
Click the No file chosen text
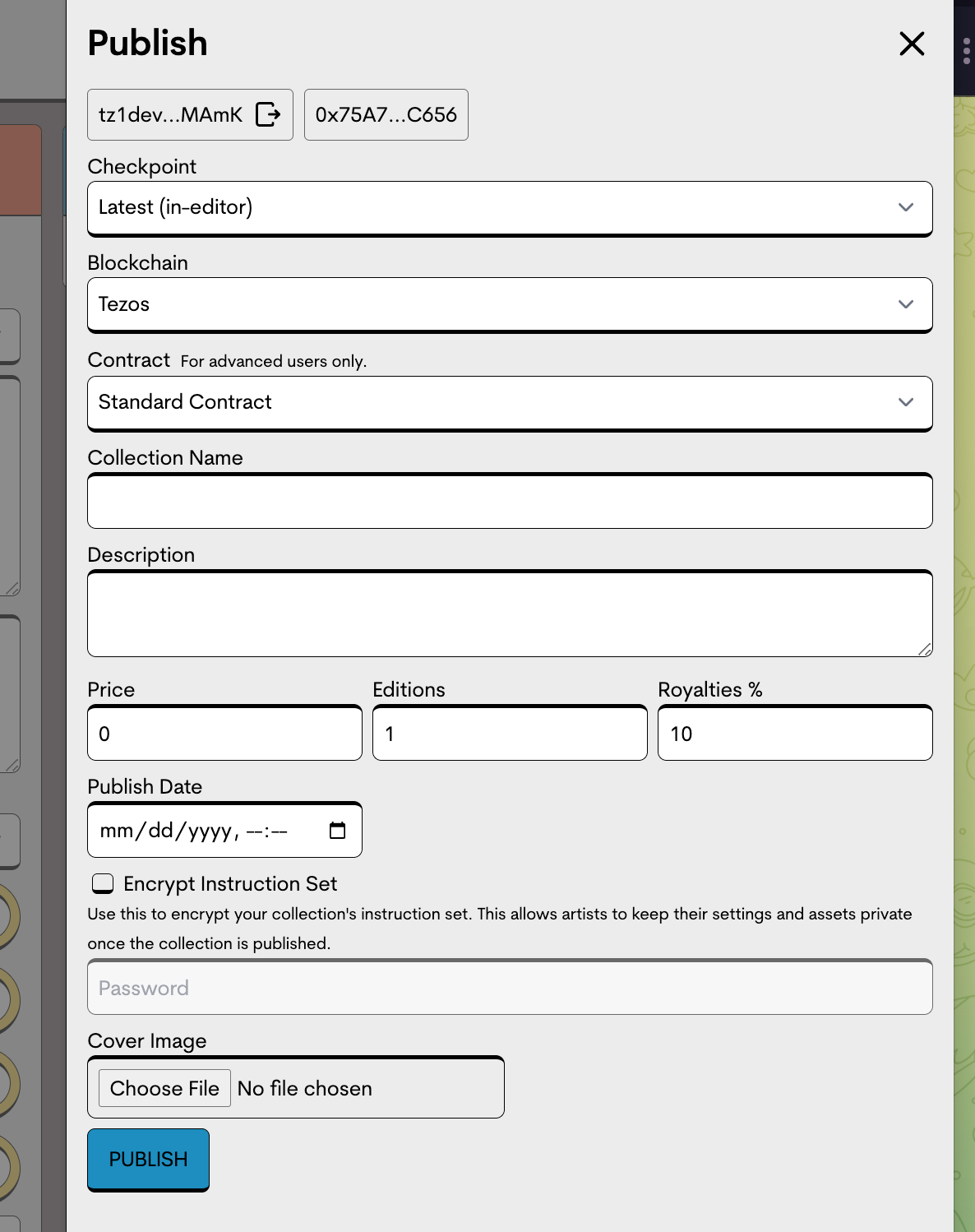(x=304, y=1088)
